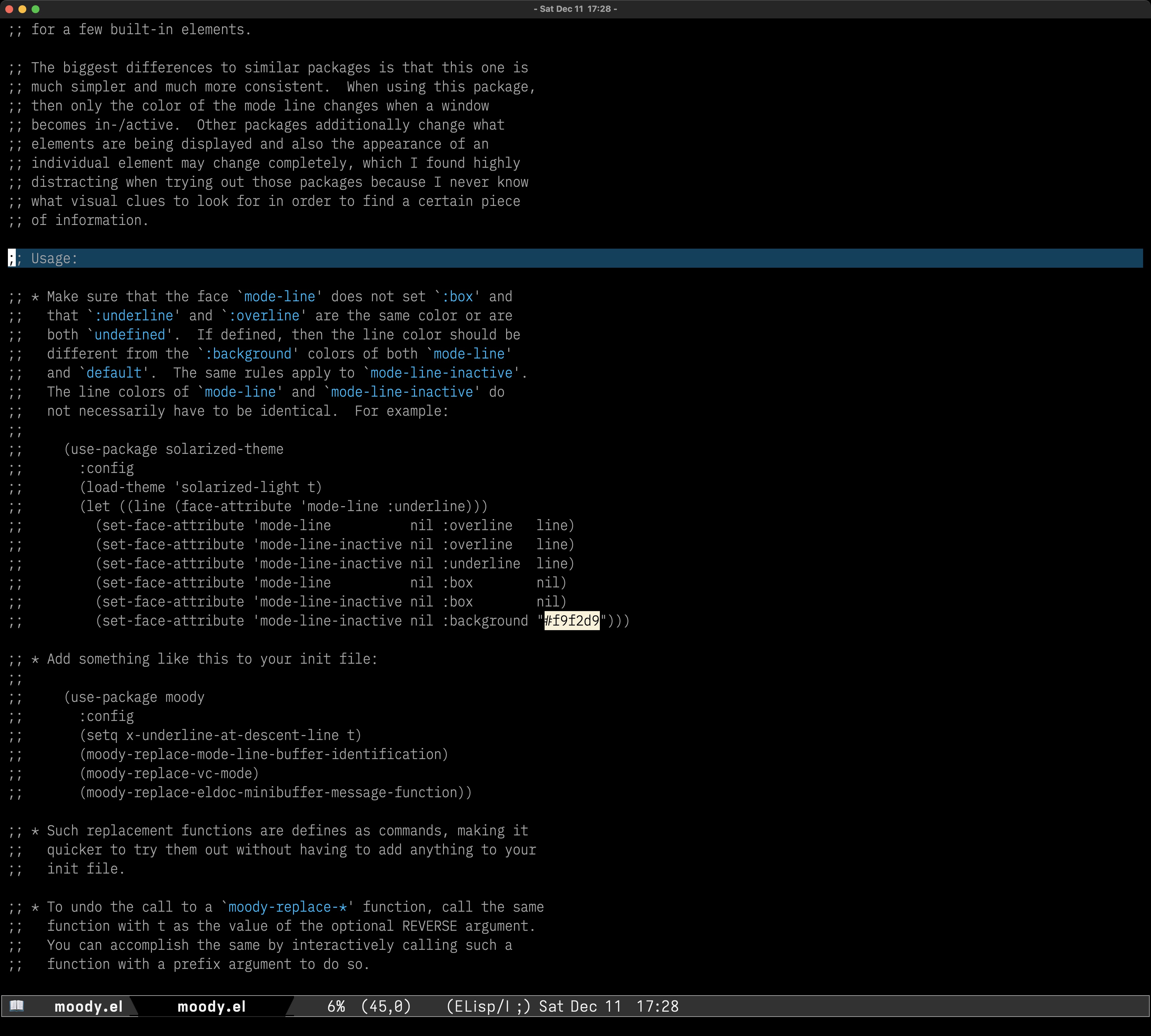Click the `:background' symbol link
This screenshot has height=1036, width=1151.
click(248, 354)
